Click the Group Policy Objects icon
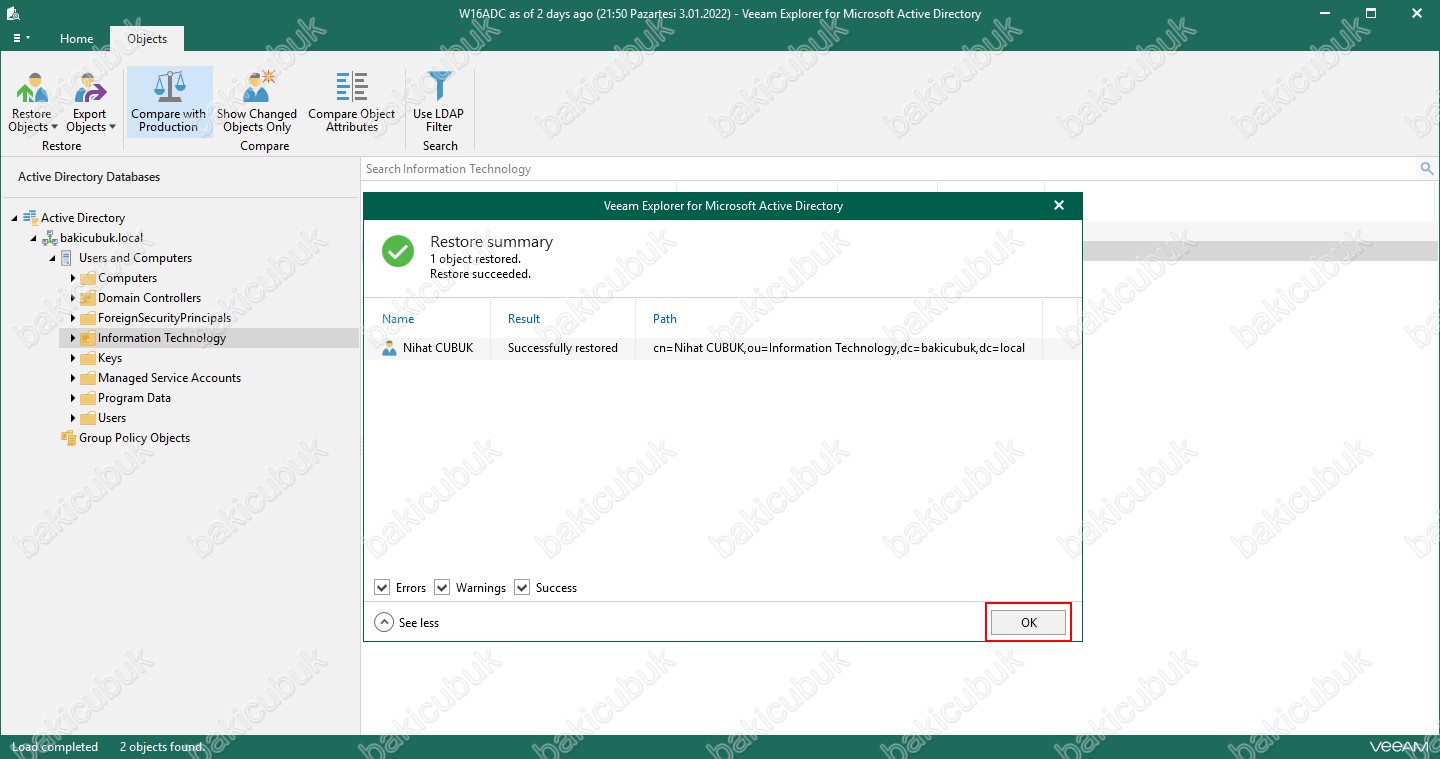Image resolution: width=1440 pixels, height=759 pixels. click(x=68, y=438)
